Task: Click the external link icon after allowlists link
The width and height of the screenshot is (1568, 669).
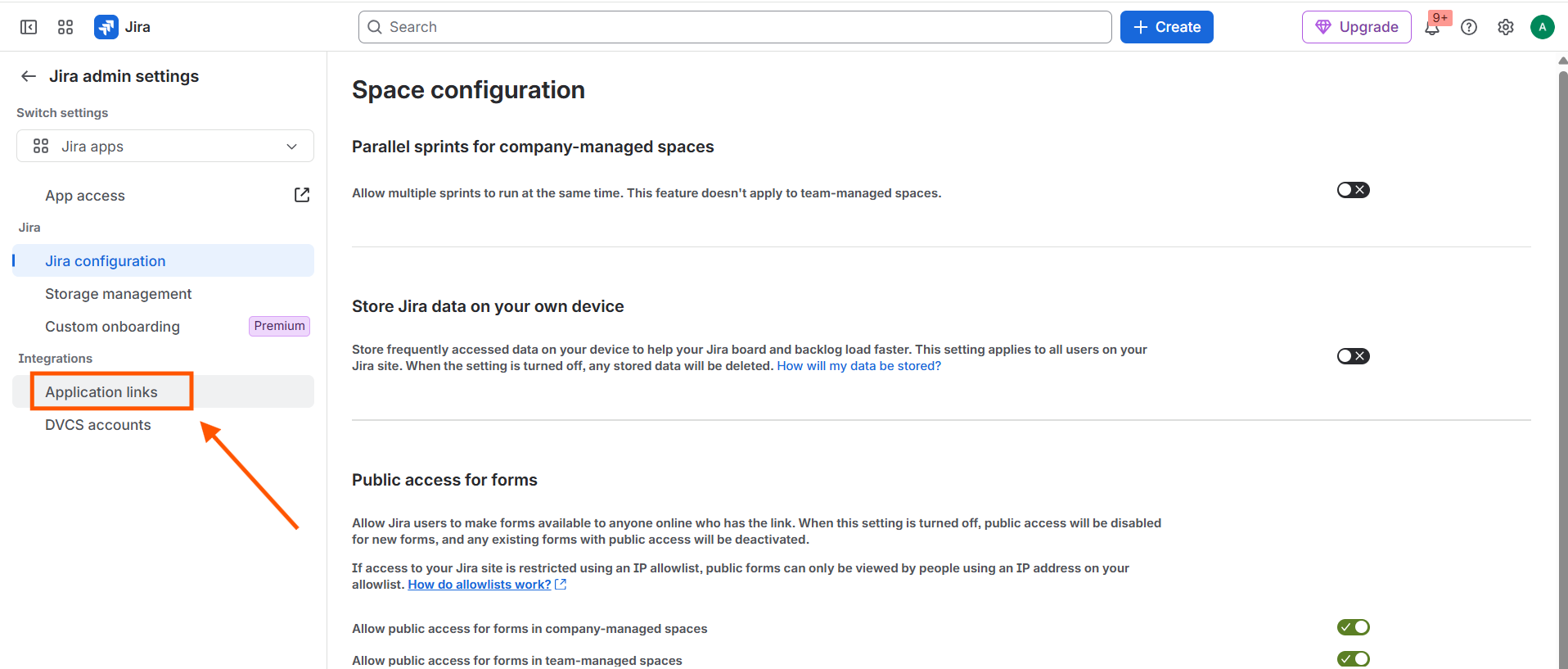Action: (561, 585)
